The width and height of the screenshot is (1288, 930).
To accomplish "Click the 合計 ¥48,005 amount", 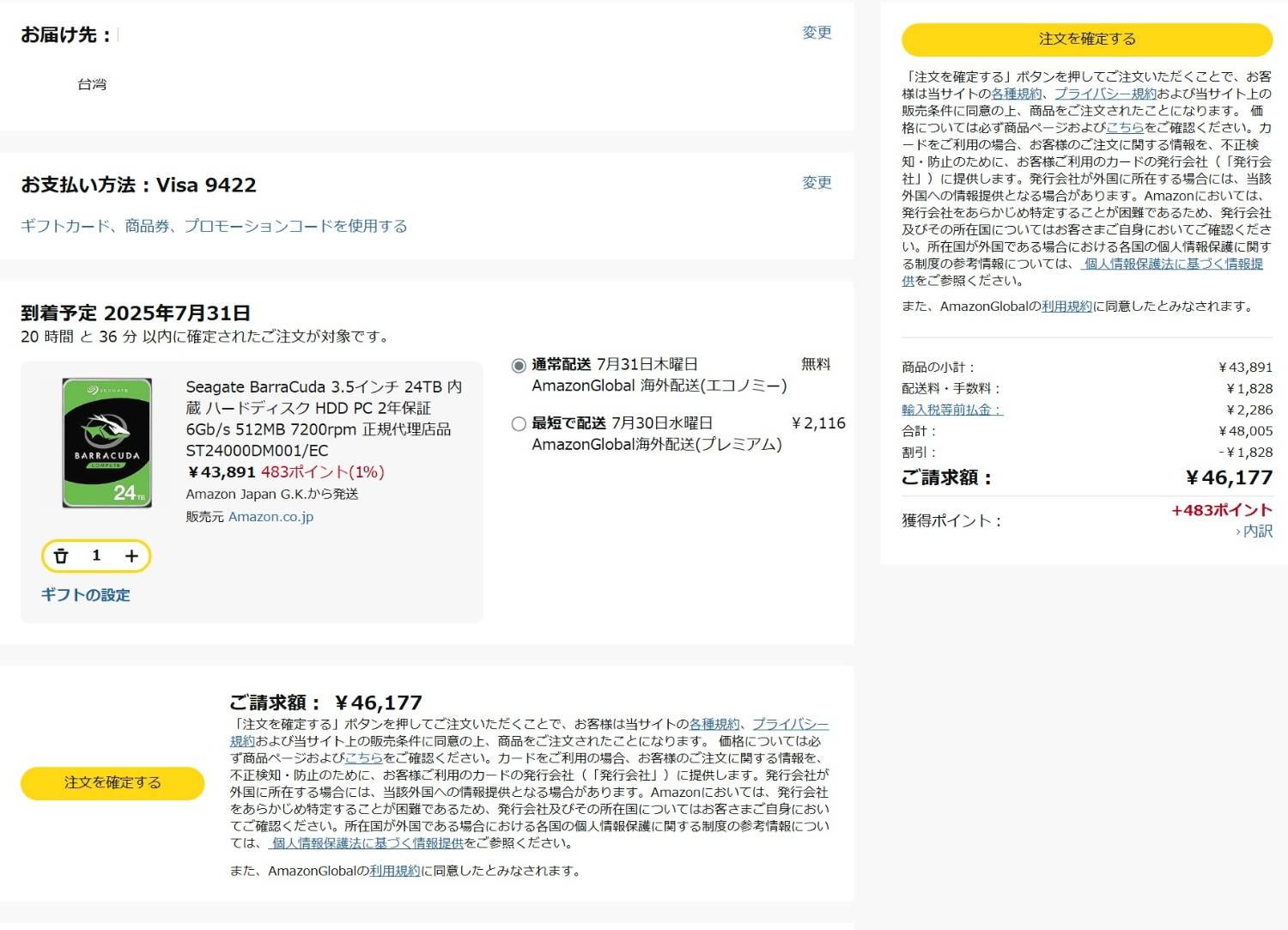I will [1245, 430].
